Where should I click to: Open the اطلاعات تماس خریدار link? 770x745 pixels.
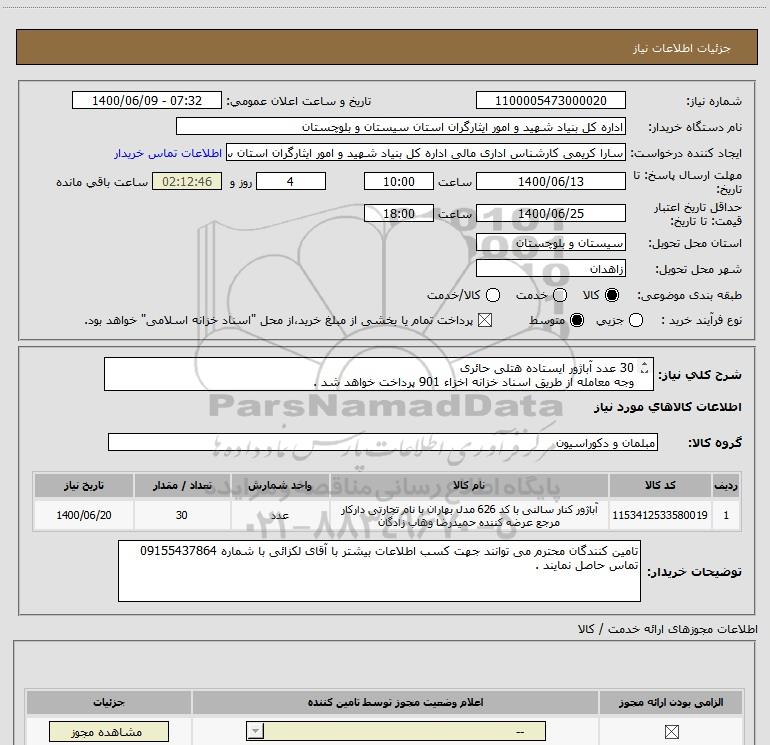coord(168,153)
